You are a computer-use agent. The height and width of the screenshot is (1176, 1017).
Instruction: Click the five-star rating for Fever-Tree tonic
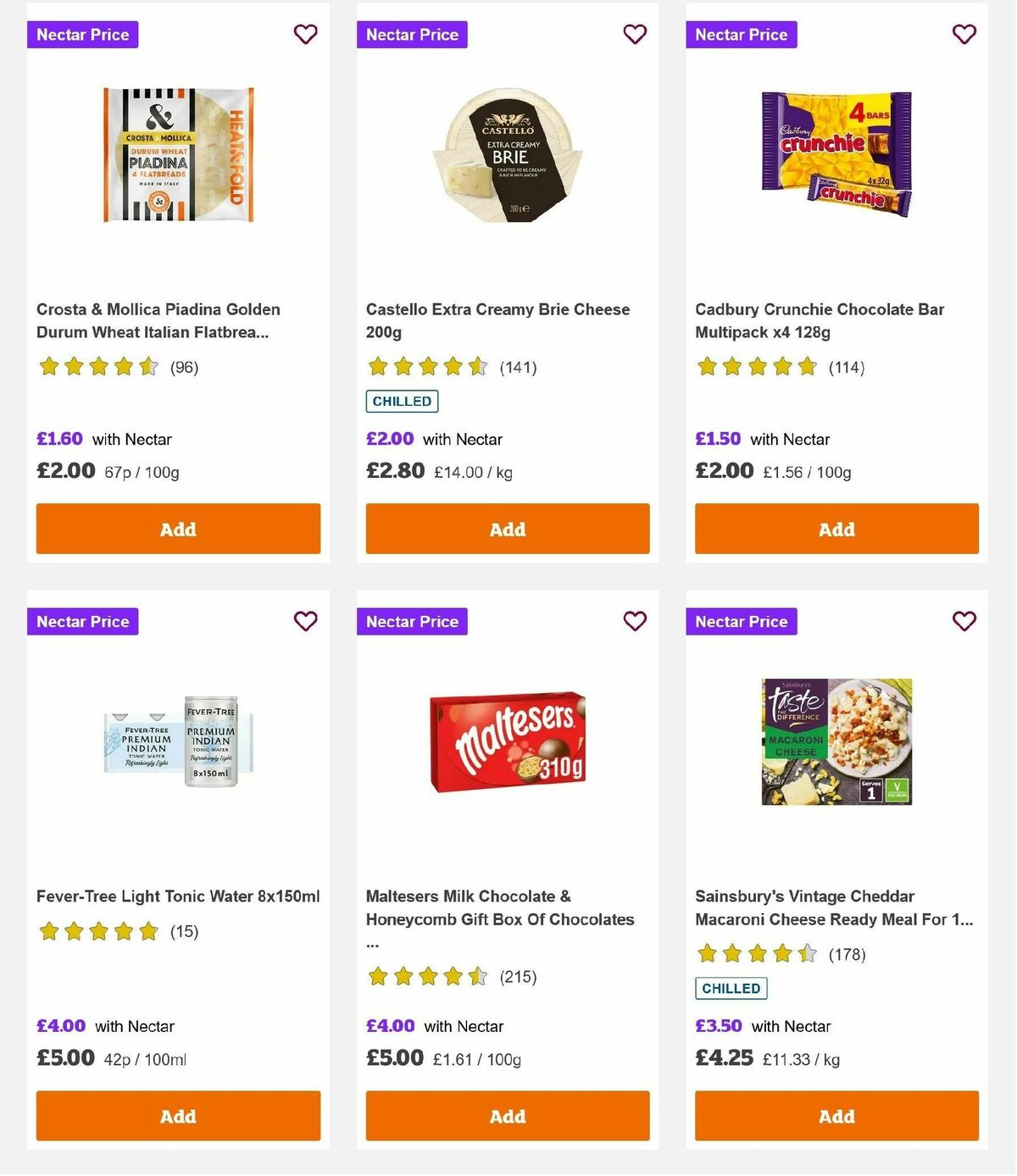(98, 931)
